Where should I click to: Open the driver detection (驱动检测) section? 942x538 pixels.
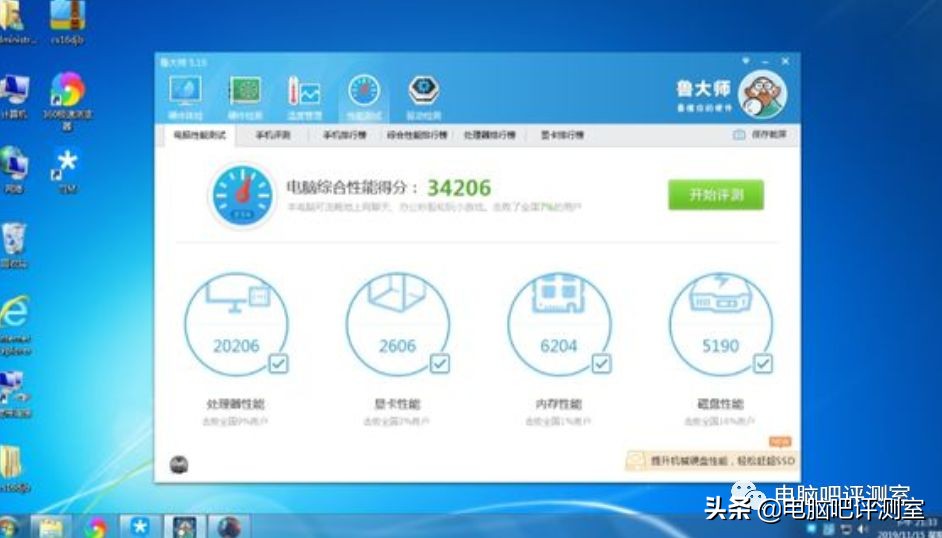[424, 97]
